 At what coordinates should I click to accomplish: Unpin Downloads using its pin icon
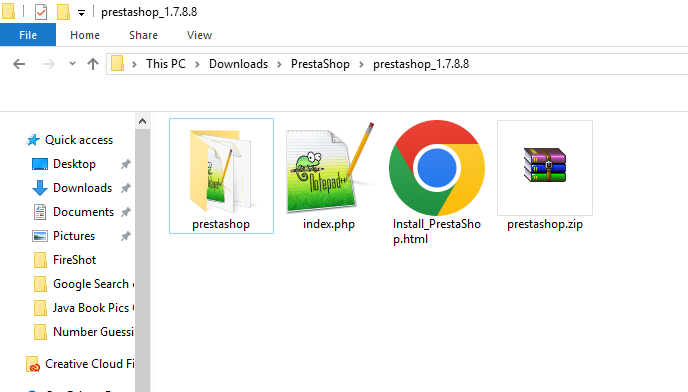click(x=125, y=188)
